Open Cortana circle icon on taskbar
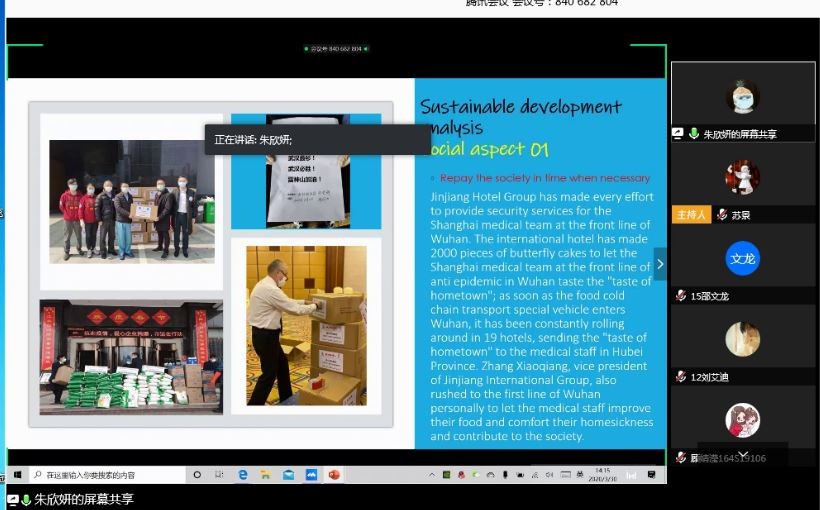This screenshot has width=820, height=510. [x=197, y=475]
